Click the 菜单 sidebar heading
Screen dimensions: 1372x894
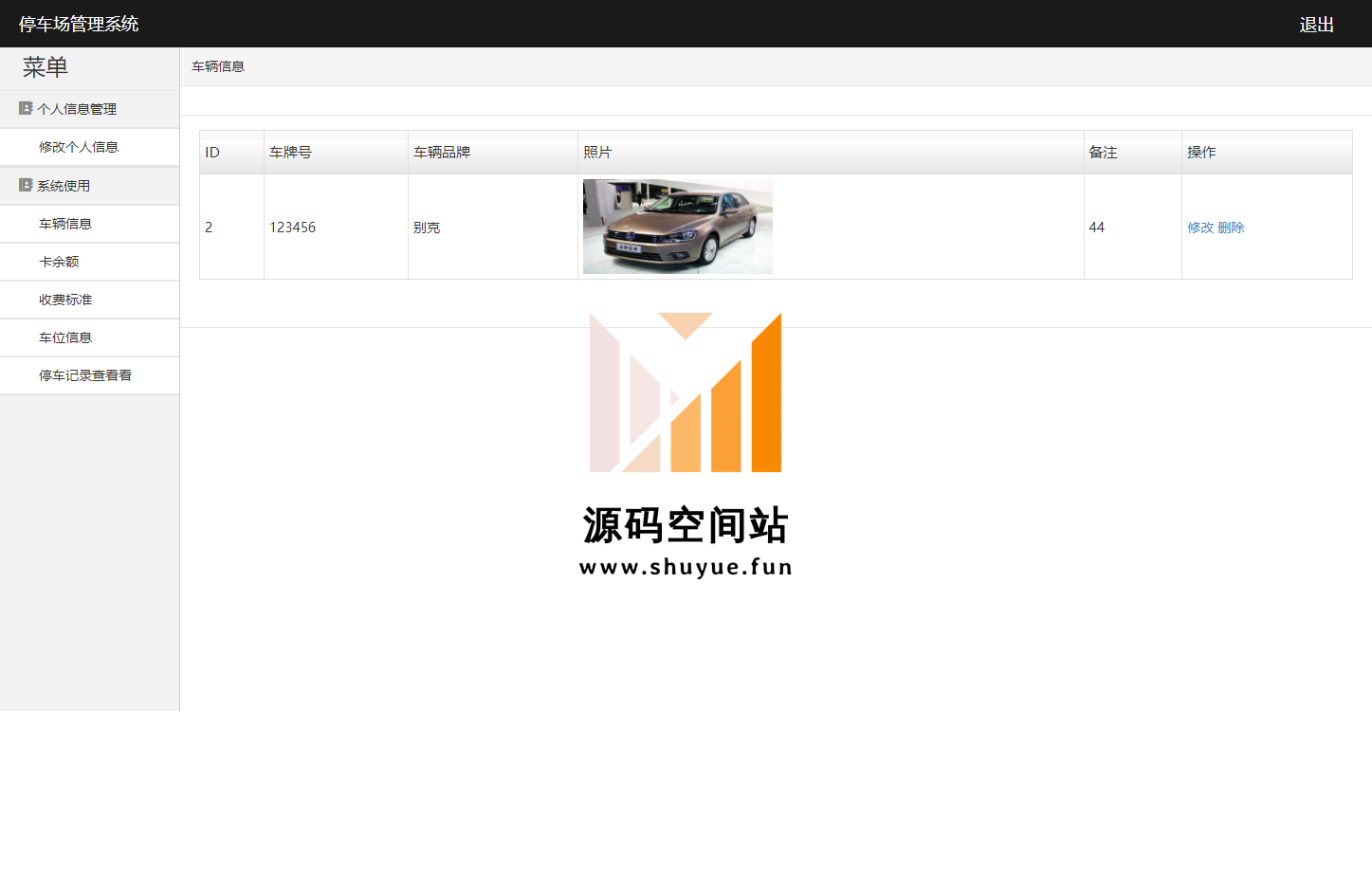[46, 67]
